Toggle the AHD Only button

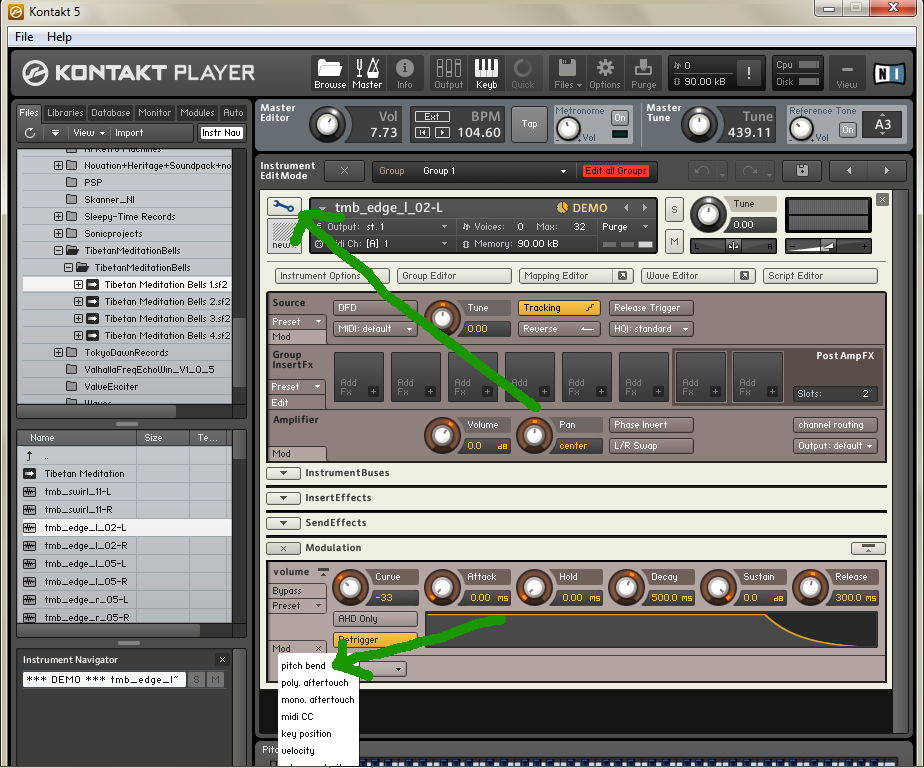point(375,619)
